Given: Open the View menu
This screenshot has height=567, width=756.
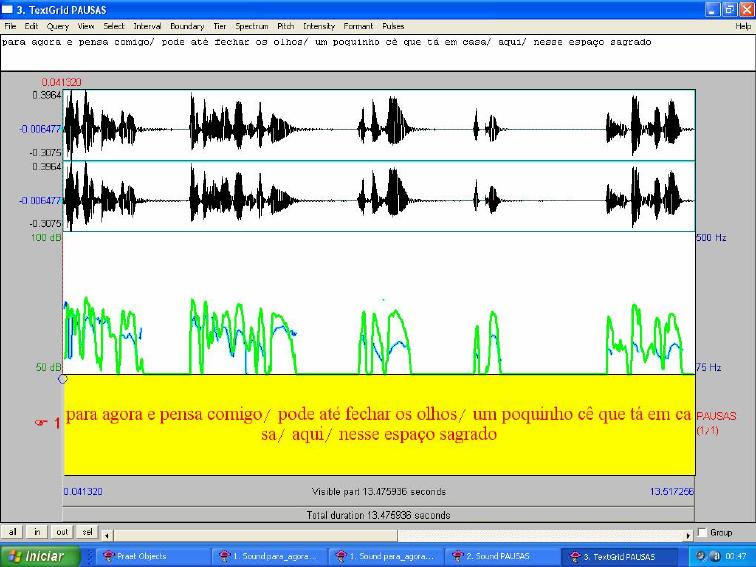Looking at the screenshot, I should coord(86,26).
